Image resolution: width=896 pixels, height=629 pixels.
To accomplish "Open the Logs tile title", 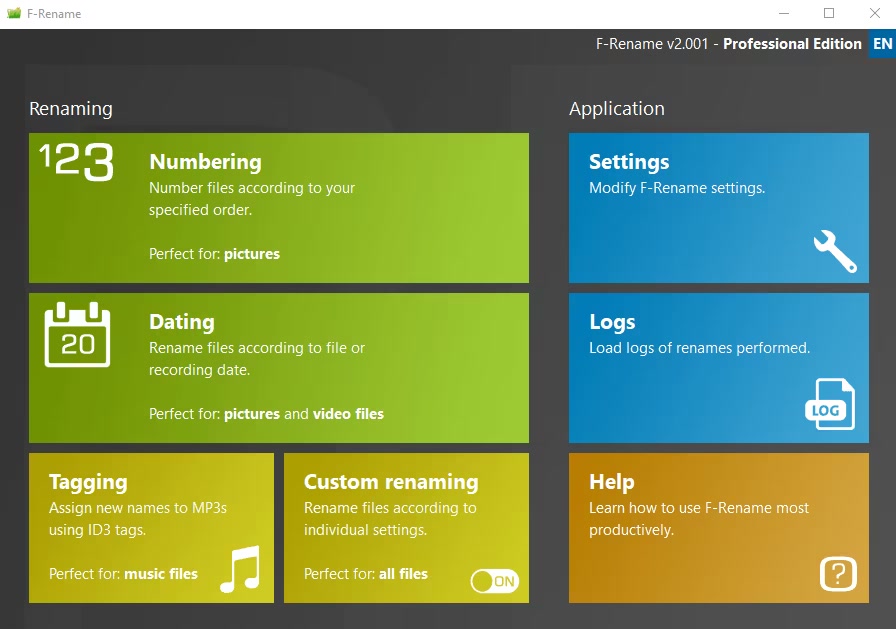I will point(612,322).
